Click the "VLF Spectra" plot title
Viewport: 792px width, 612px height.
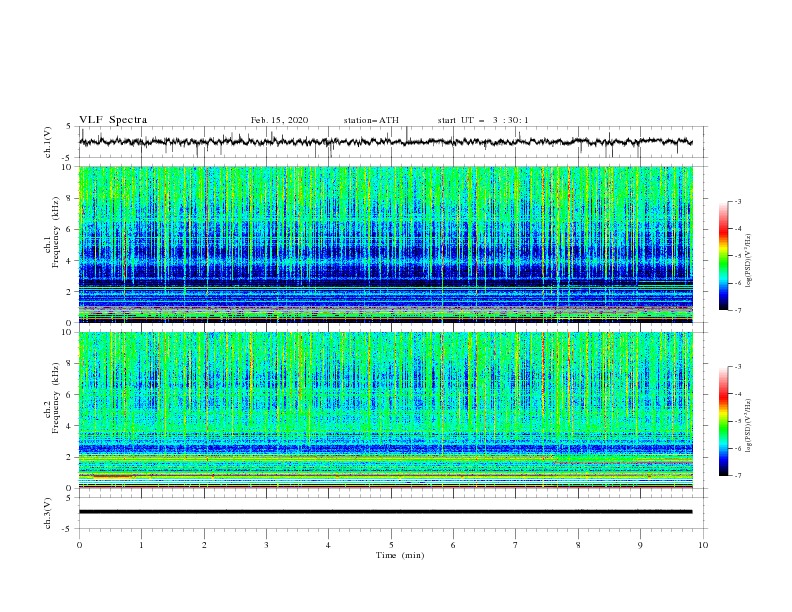pos(113,120)
